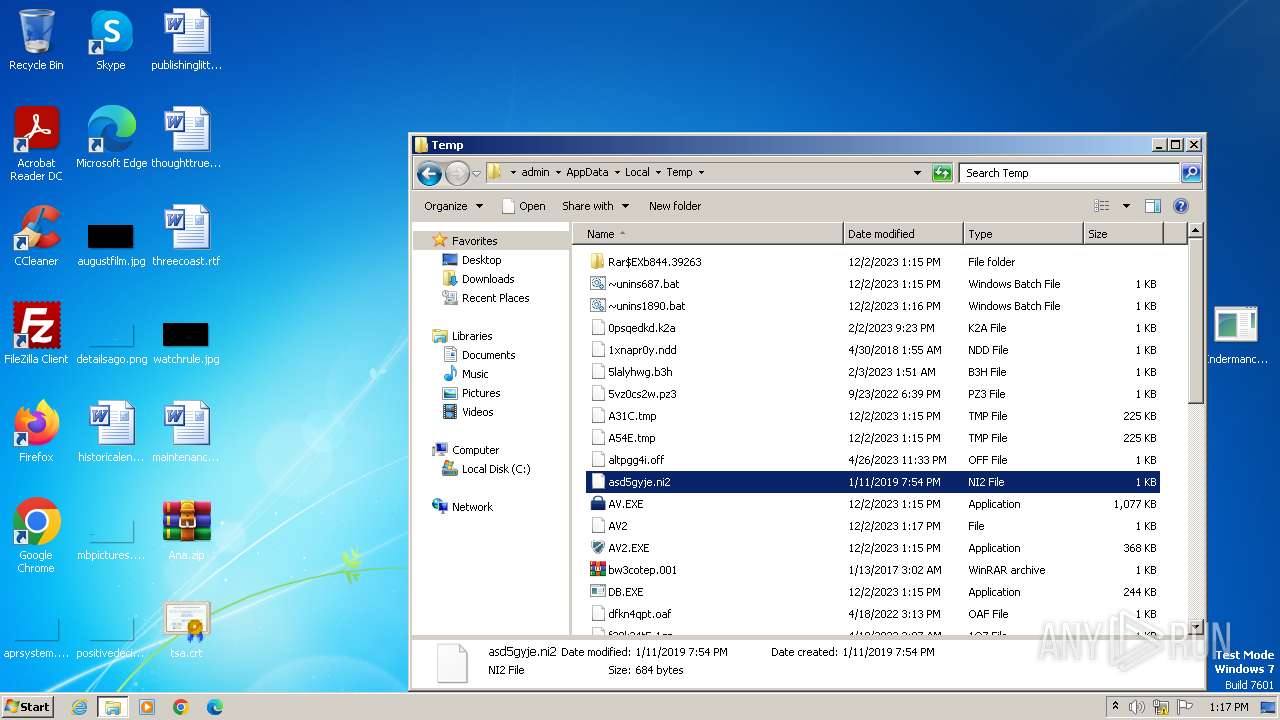Navigate to admin in the breadcrumb
Viewport: 1280px width, 720px height.
(x=535, y=173)
